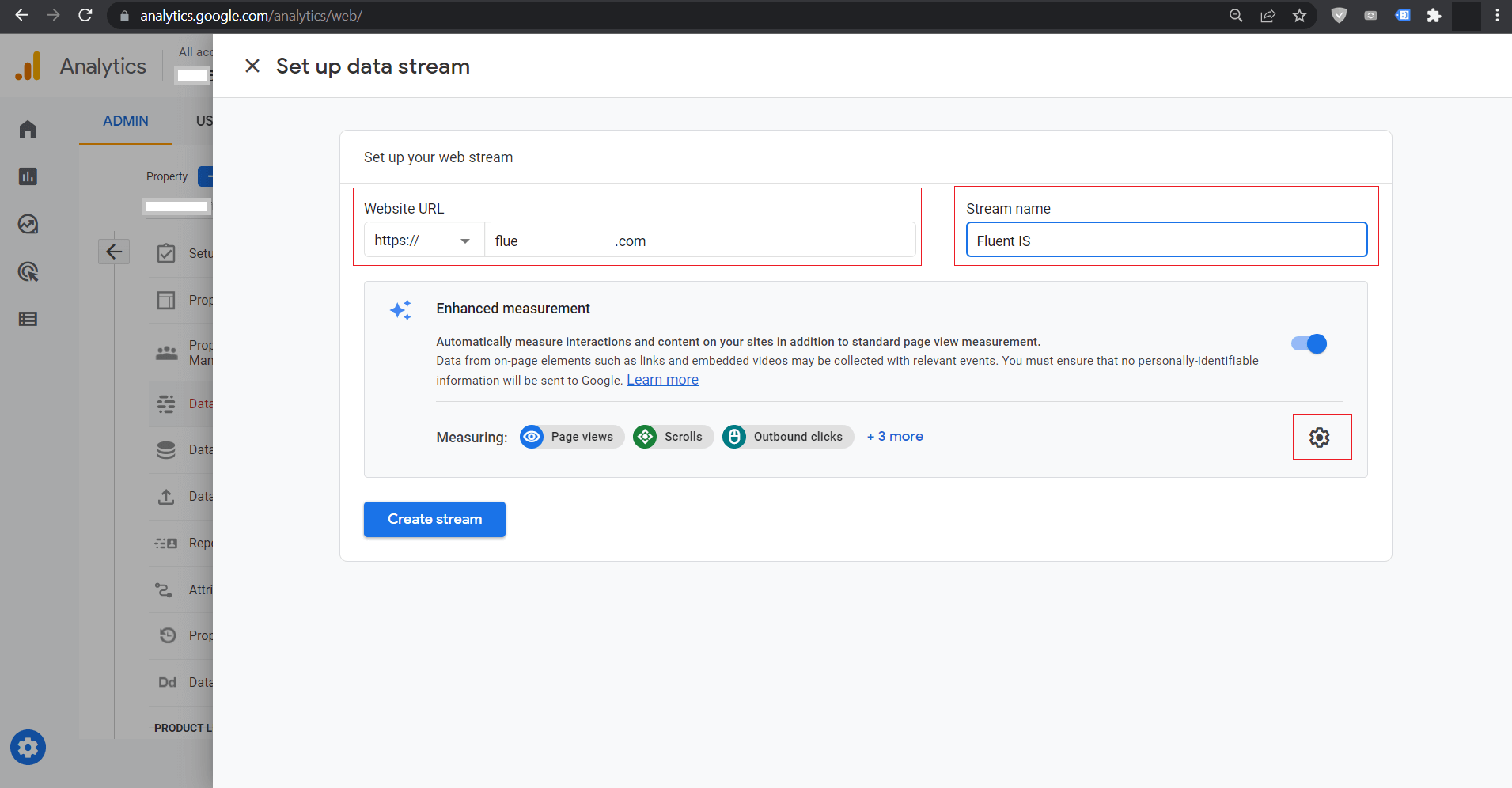Open Advertising icon in sidebar
The width and height of the screenshot is (1512, 788).
[x=28, y=272]
